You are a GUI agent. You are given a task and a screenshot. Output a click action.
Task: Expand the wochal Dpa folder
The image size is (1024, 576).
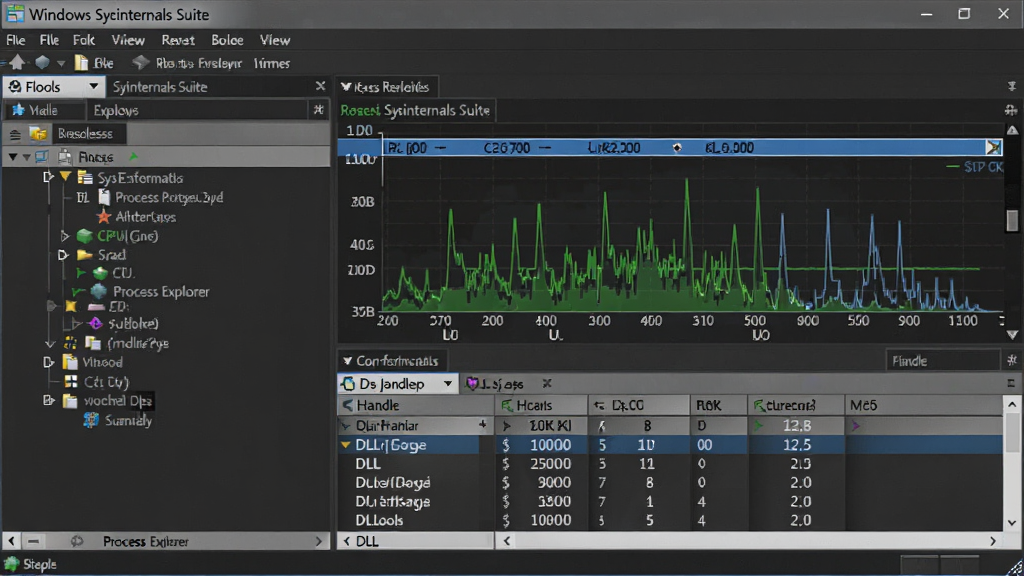(48, 400)
